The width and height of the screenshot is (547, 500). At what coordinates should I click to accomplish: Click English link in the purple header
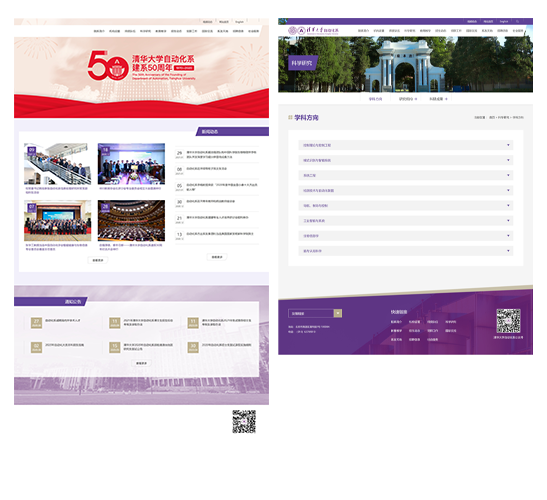(x=503, y=22)
